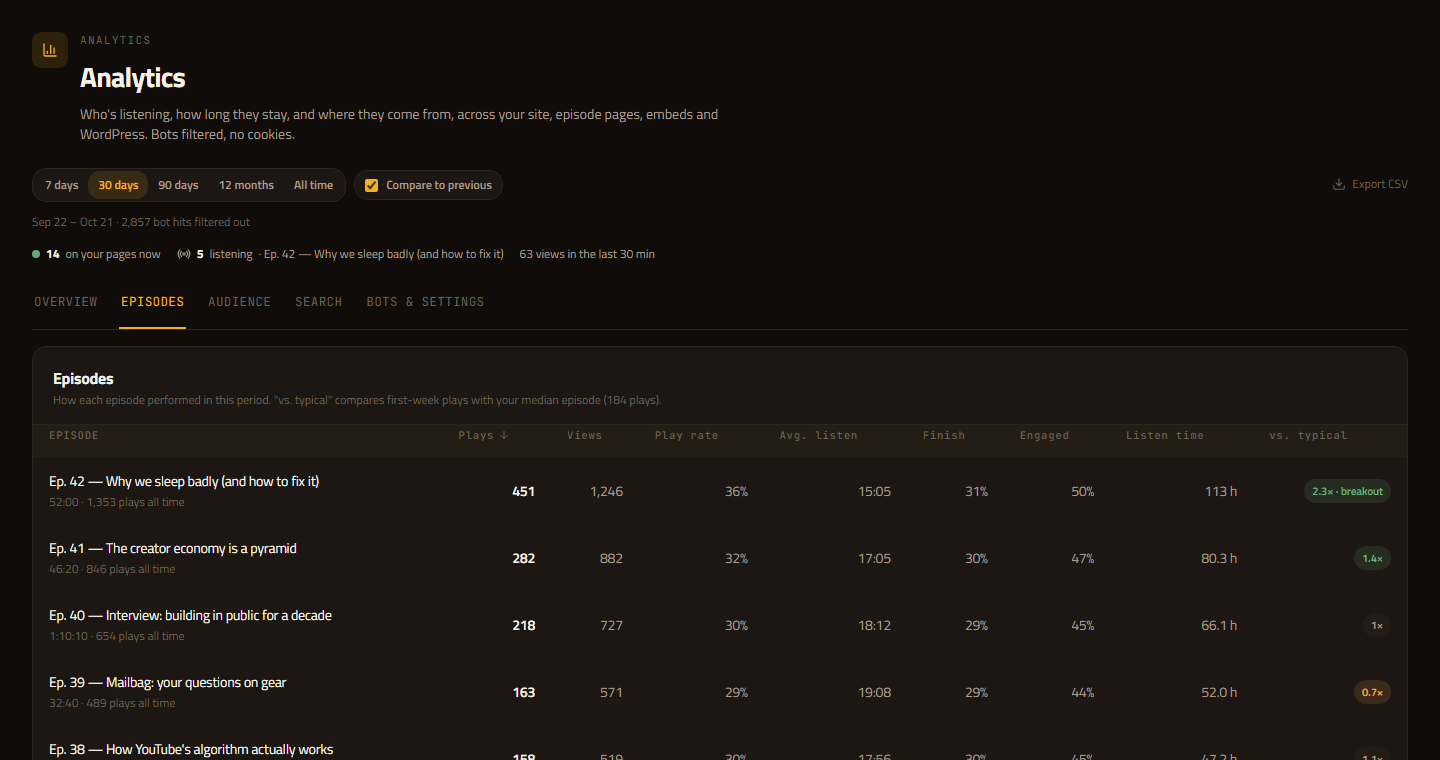Open the Bots & Settings tab
Image resolution: width=1440 pixels, height=760 pixels.
(425, 302)
